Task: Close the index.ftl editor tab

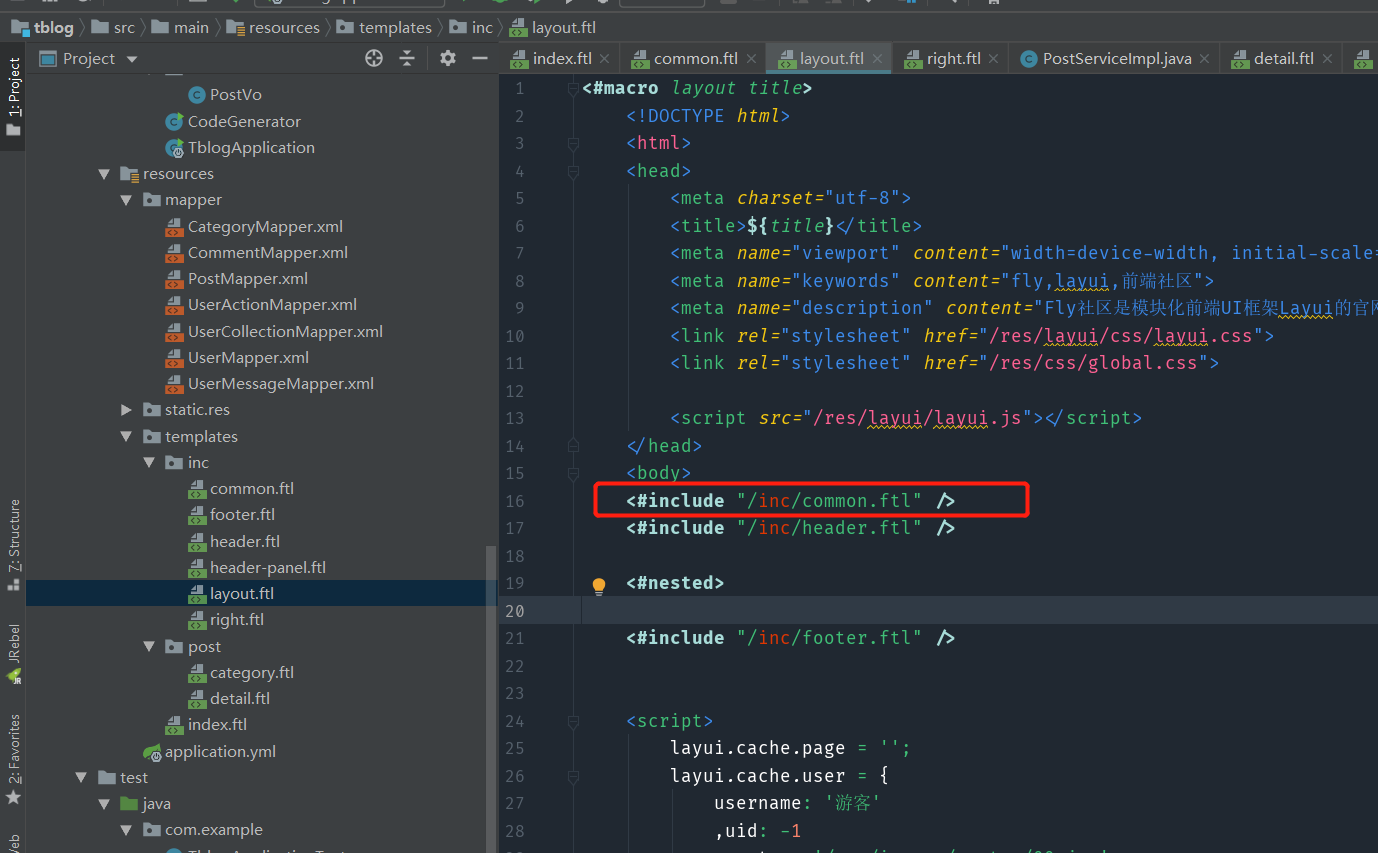Action: tap(605, 59)
